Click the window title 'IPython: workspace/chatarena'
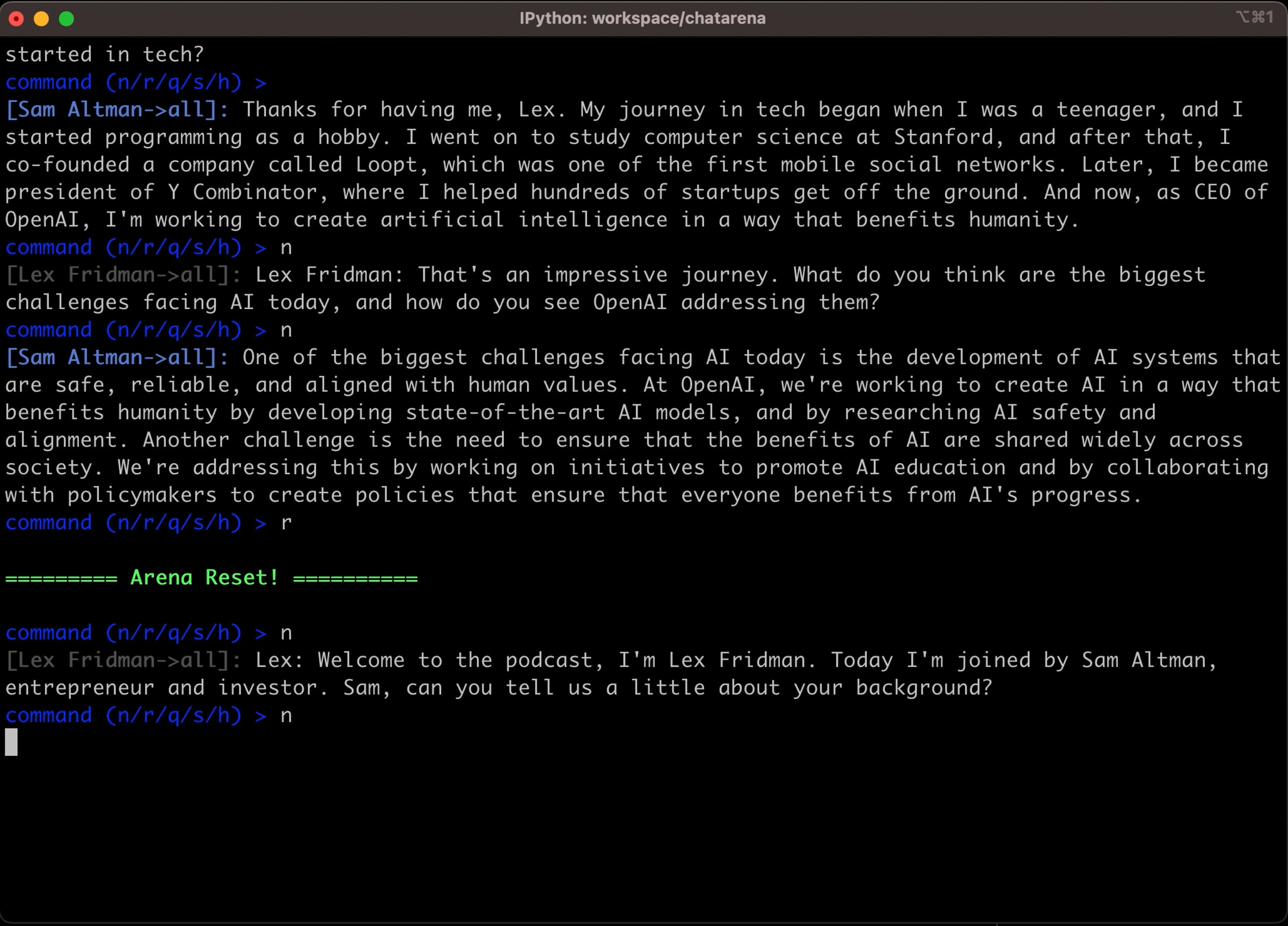 coord(642,18)
